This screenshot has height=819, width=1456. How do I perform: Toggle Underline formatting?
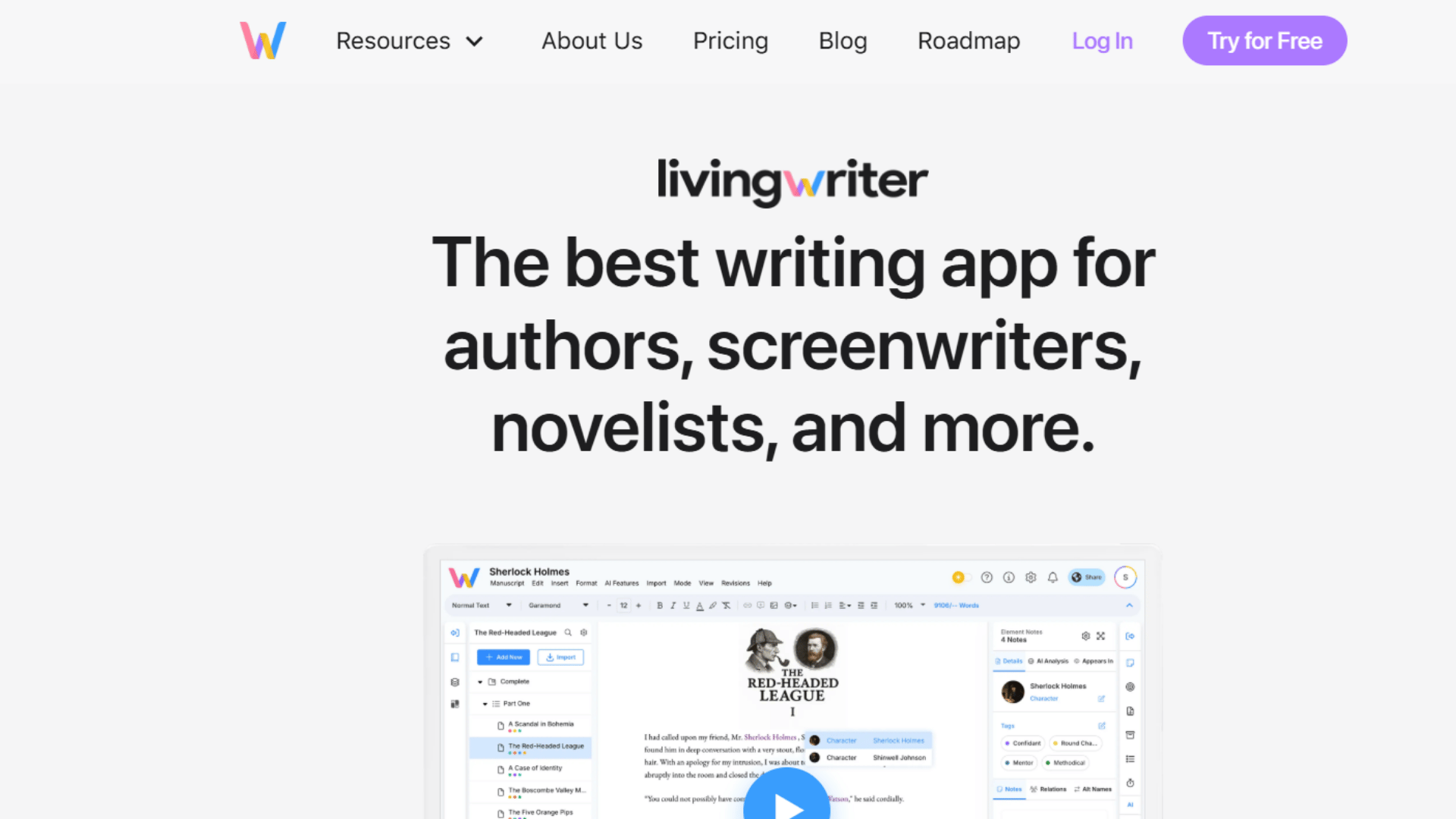(x=686, y=605)
